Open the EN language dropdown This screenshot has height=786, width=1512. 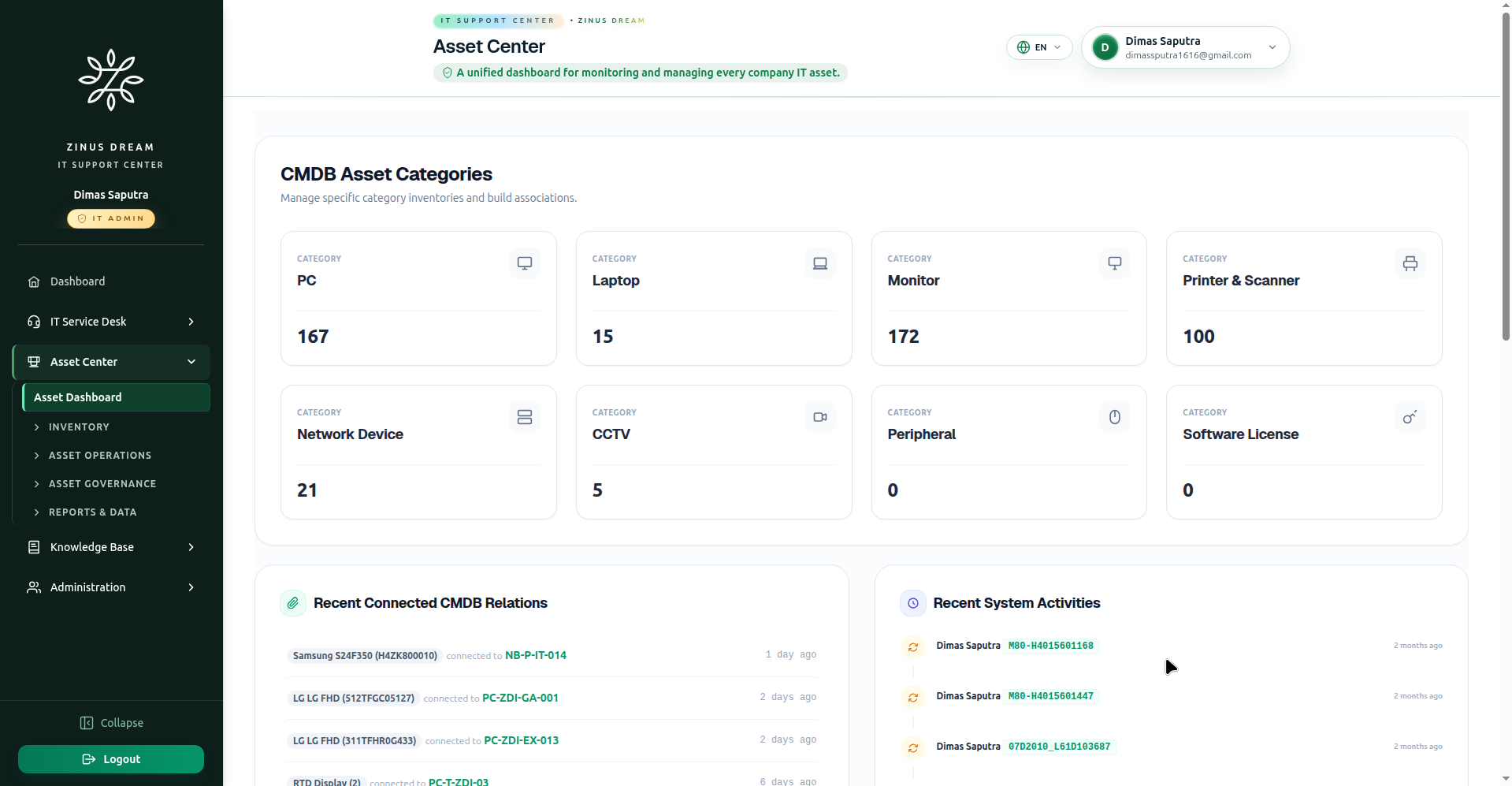(x=1039, y=47)
